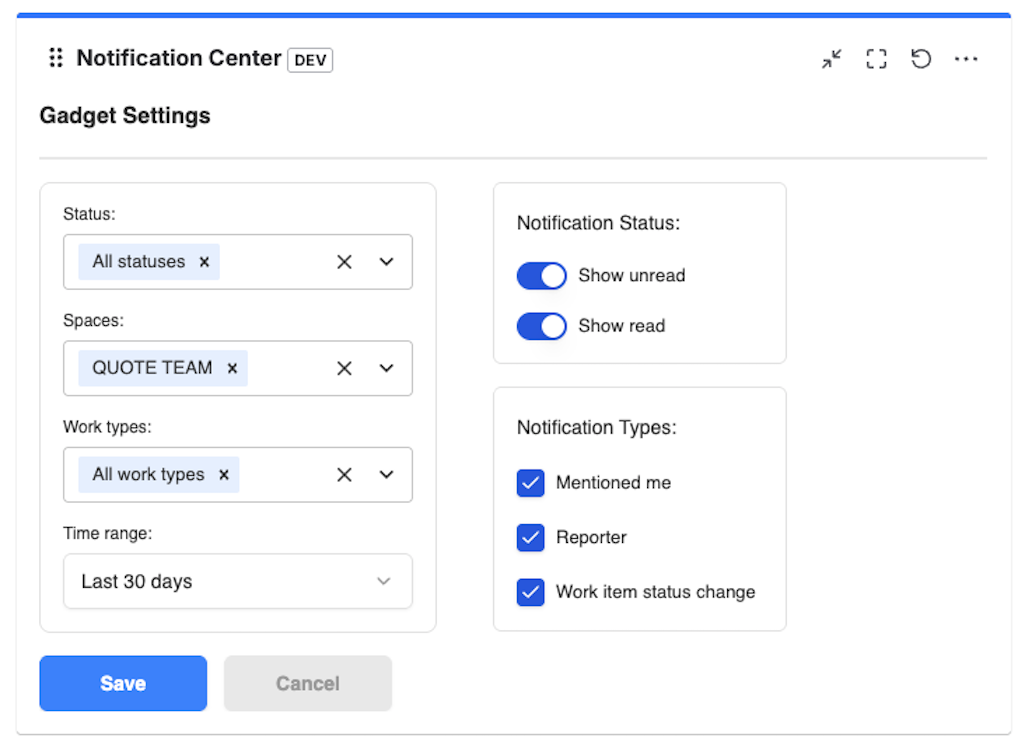Screen dimensions: 1032x745
Task: Turn off the Show read switch
Action: click(x=541, y=326)
